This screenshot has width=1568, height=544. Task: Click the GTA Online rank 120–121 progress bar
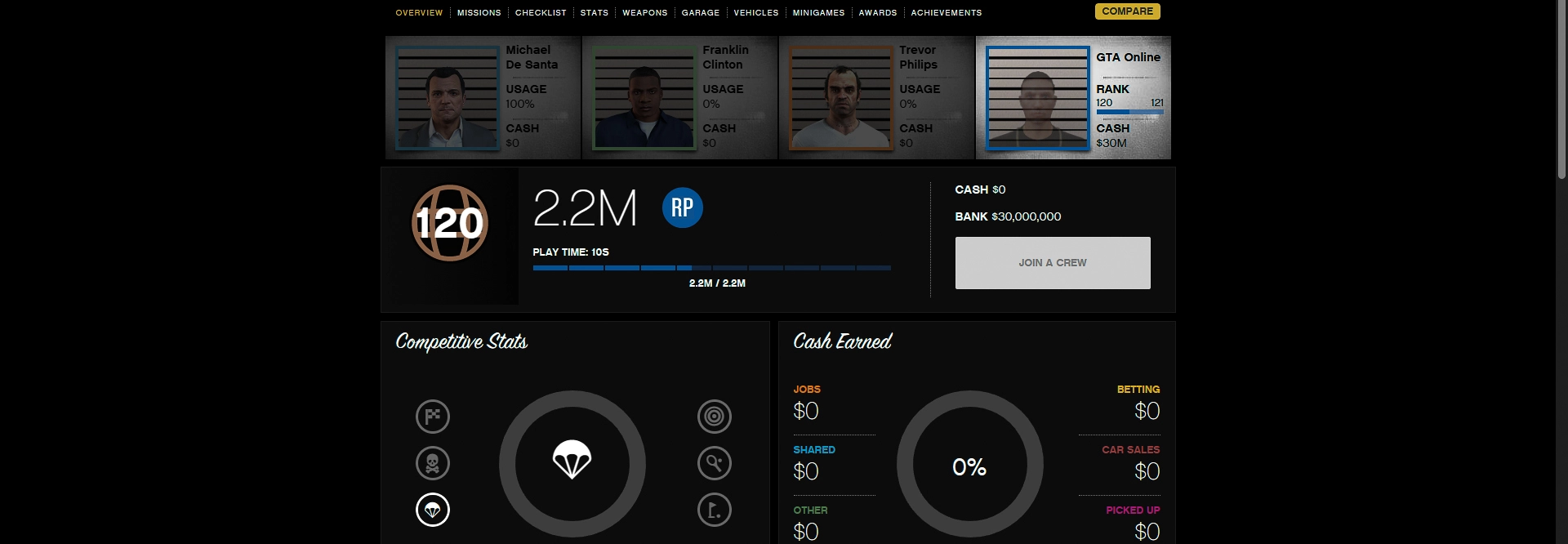[x=1129, y=112]
